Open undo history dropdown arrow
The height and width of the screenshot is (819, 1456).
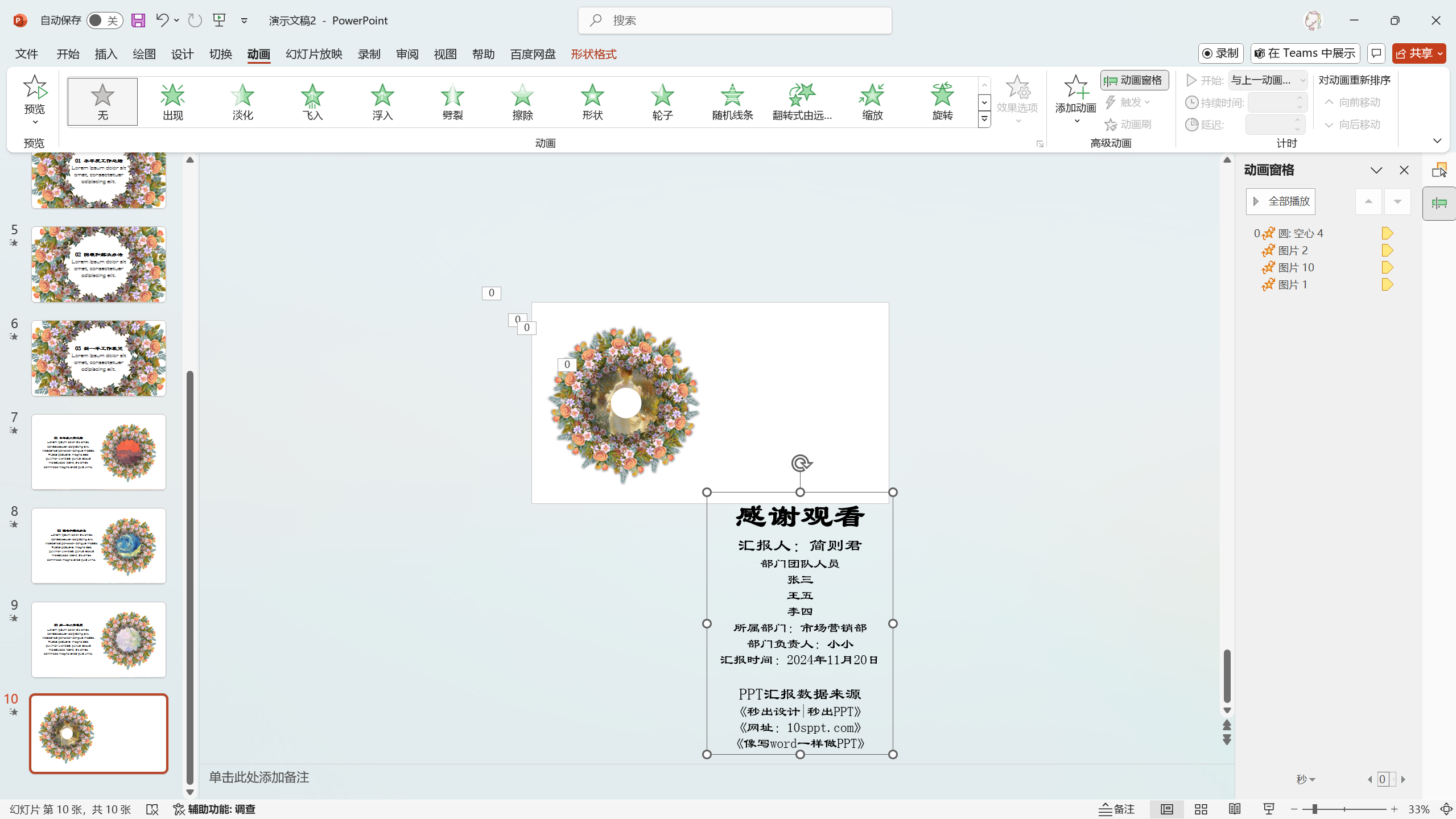pyautogui.click(x=177, y=20)
